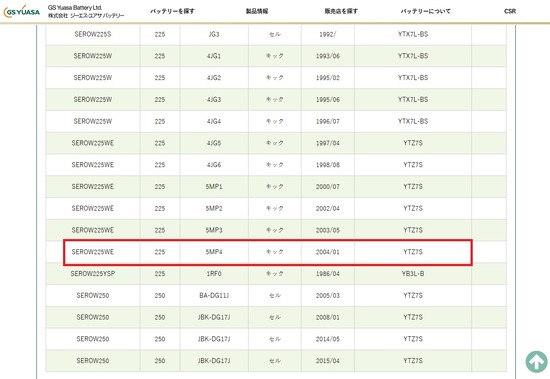
Task: Select the 2000/07 date cell
Action: click(x=328, y=187)
